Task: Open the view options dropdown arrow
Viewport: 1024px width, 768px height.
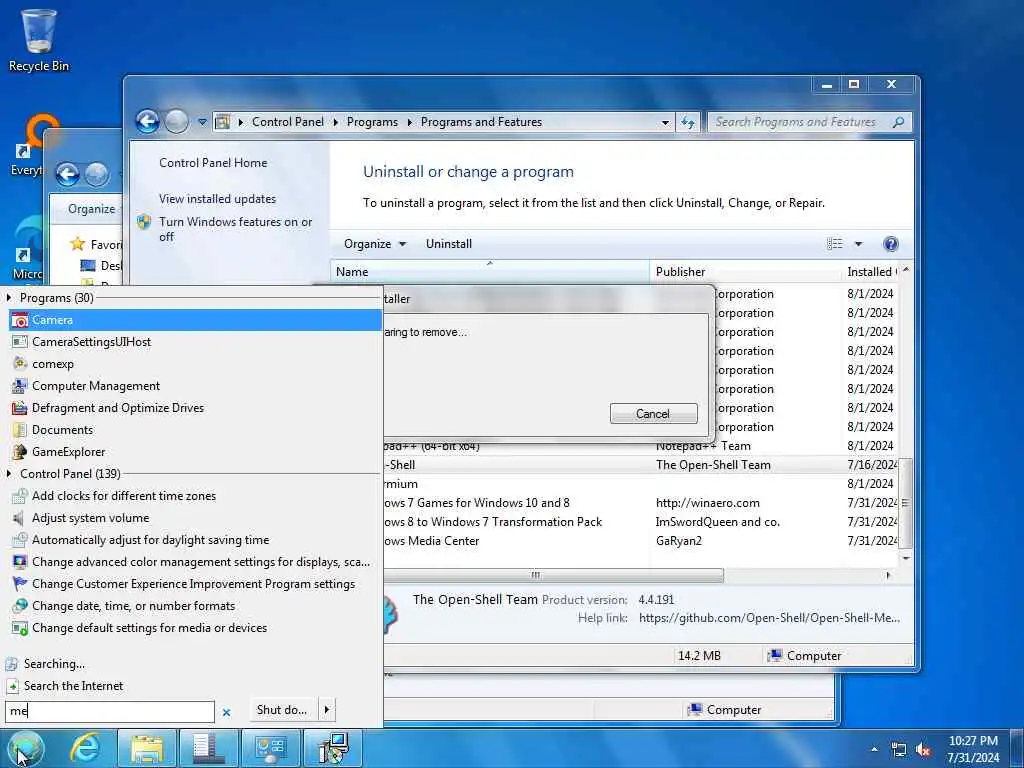Action: [858, 244]
